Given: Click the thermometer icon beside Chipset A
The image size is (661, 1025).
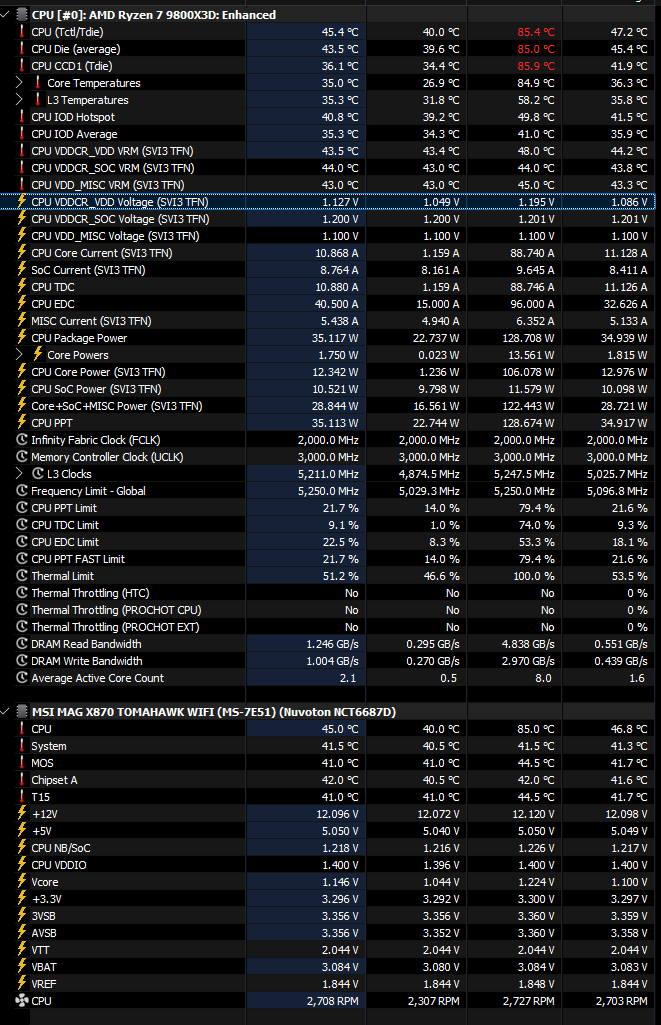Looking at the screenshot, I should click(22, 780).
